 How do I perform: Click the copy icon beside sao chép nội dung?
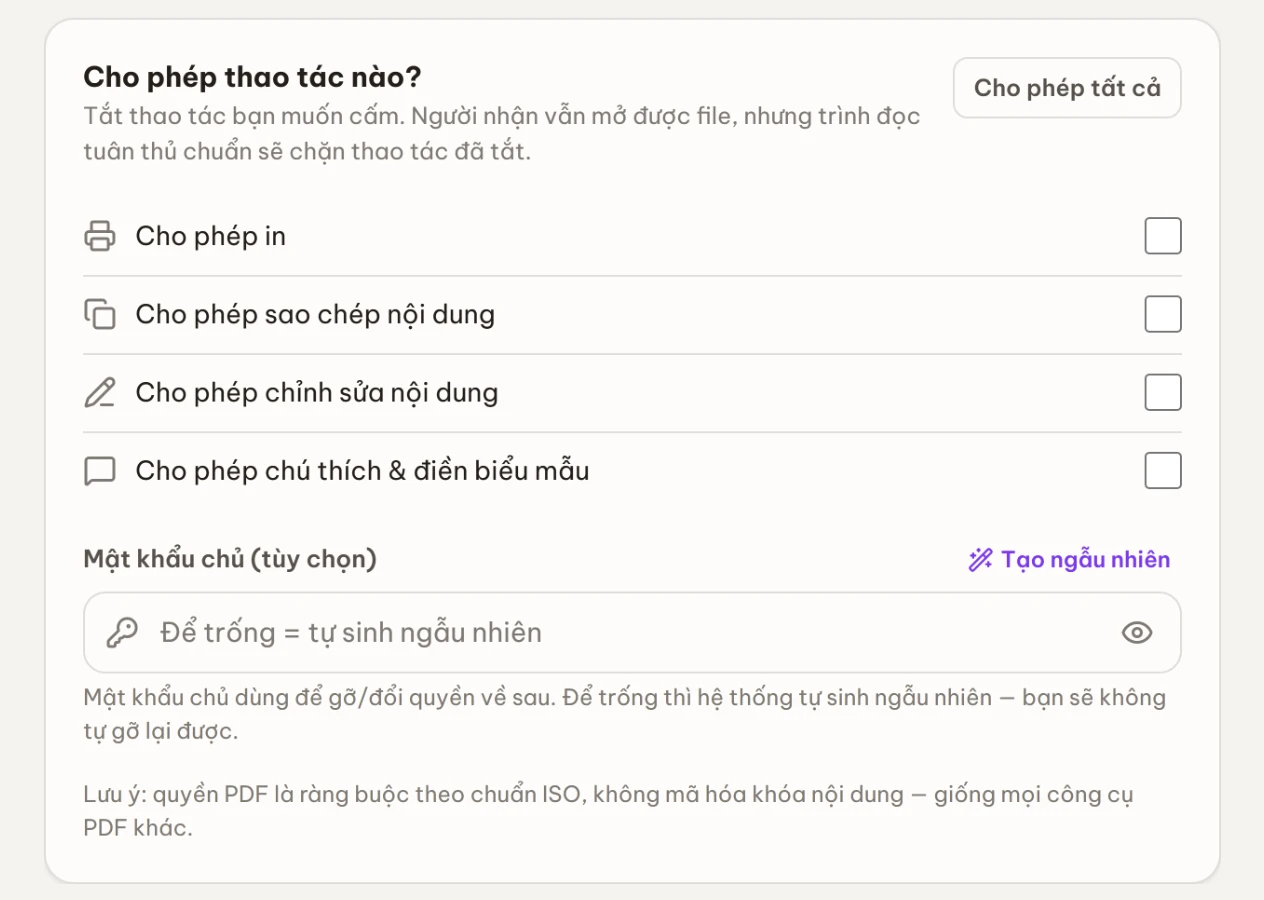tap(99, 315)
